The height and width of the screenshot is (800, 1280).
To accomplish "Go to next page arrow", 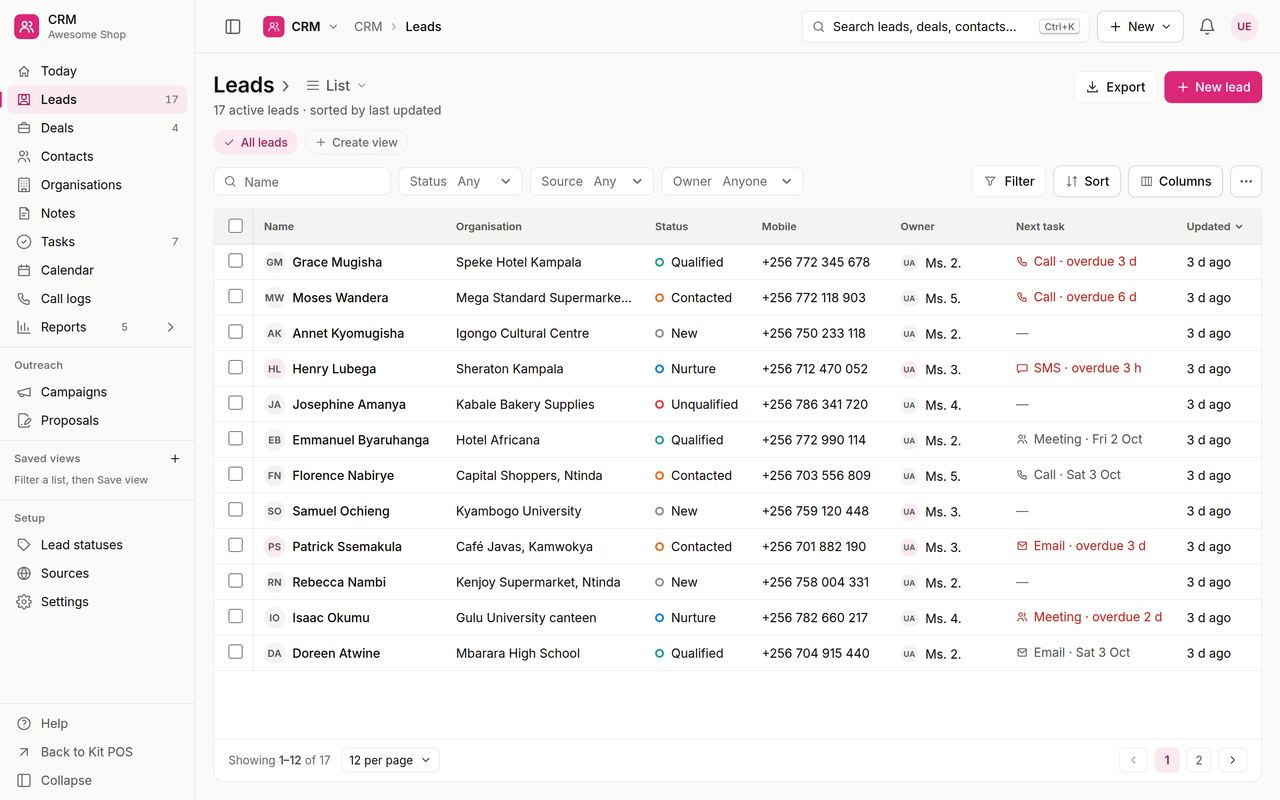I will pos(1232,760).
